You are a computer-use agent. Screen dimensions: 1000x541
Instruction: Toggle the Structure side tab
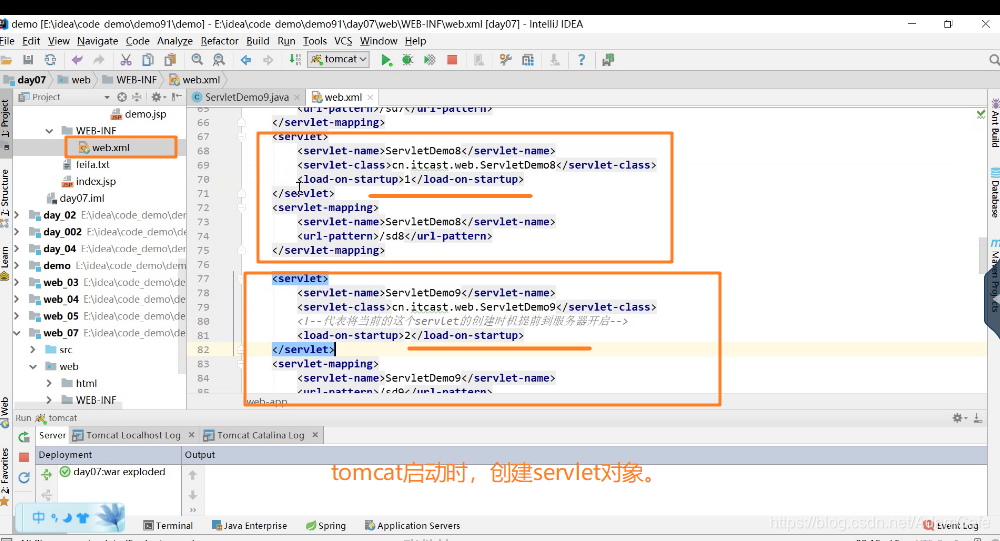[x=5, y=198]
